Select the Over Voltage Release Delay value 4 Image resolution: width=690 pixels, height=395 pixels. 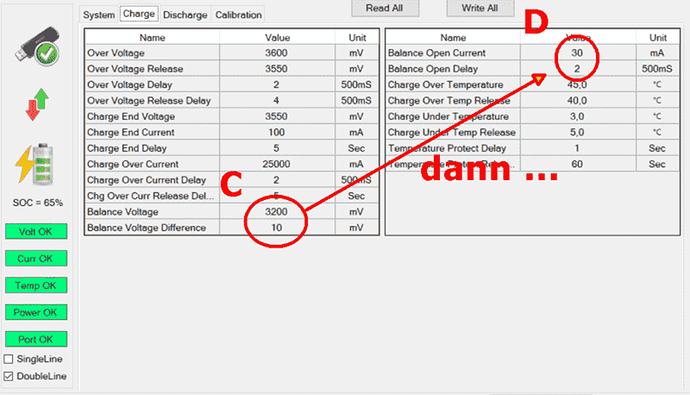[x=277, y=100]
